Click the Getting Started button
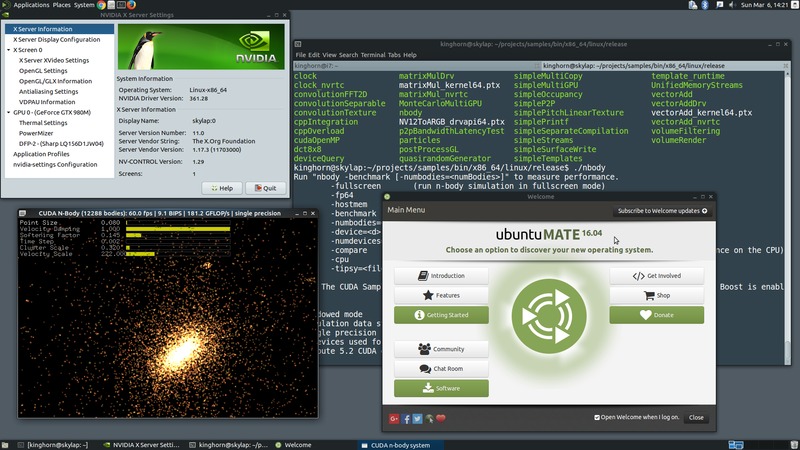Image resolution: width=800 pixels, height=450 pixels. 441,315
